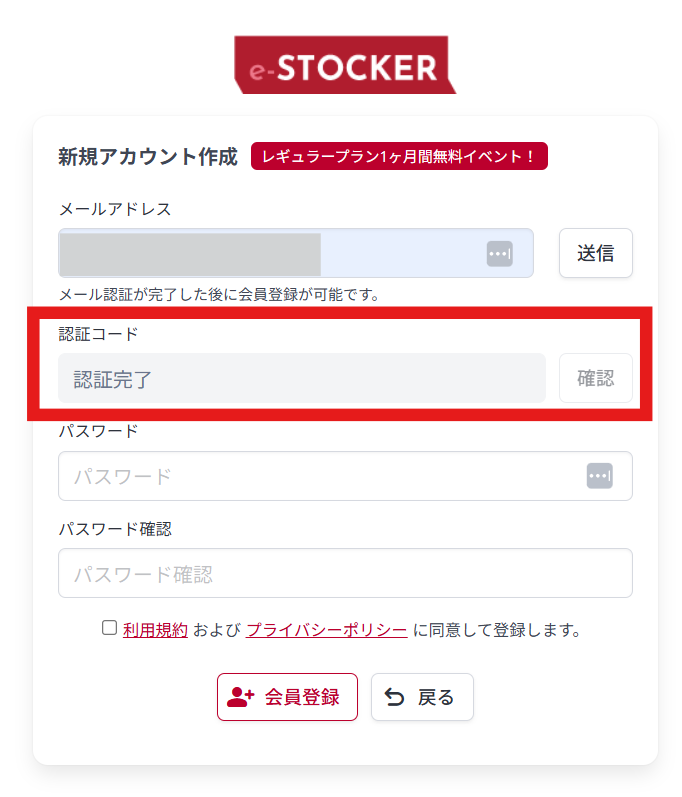Focus the パスワード確認 input field

coord(345,574)
